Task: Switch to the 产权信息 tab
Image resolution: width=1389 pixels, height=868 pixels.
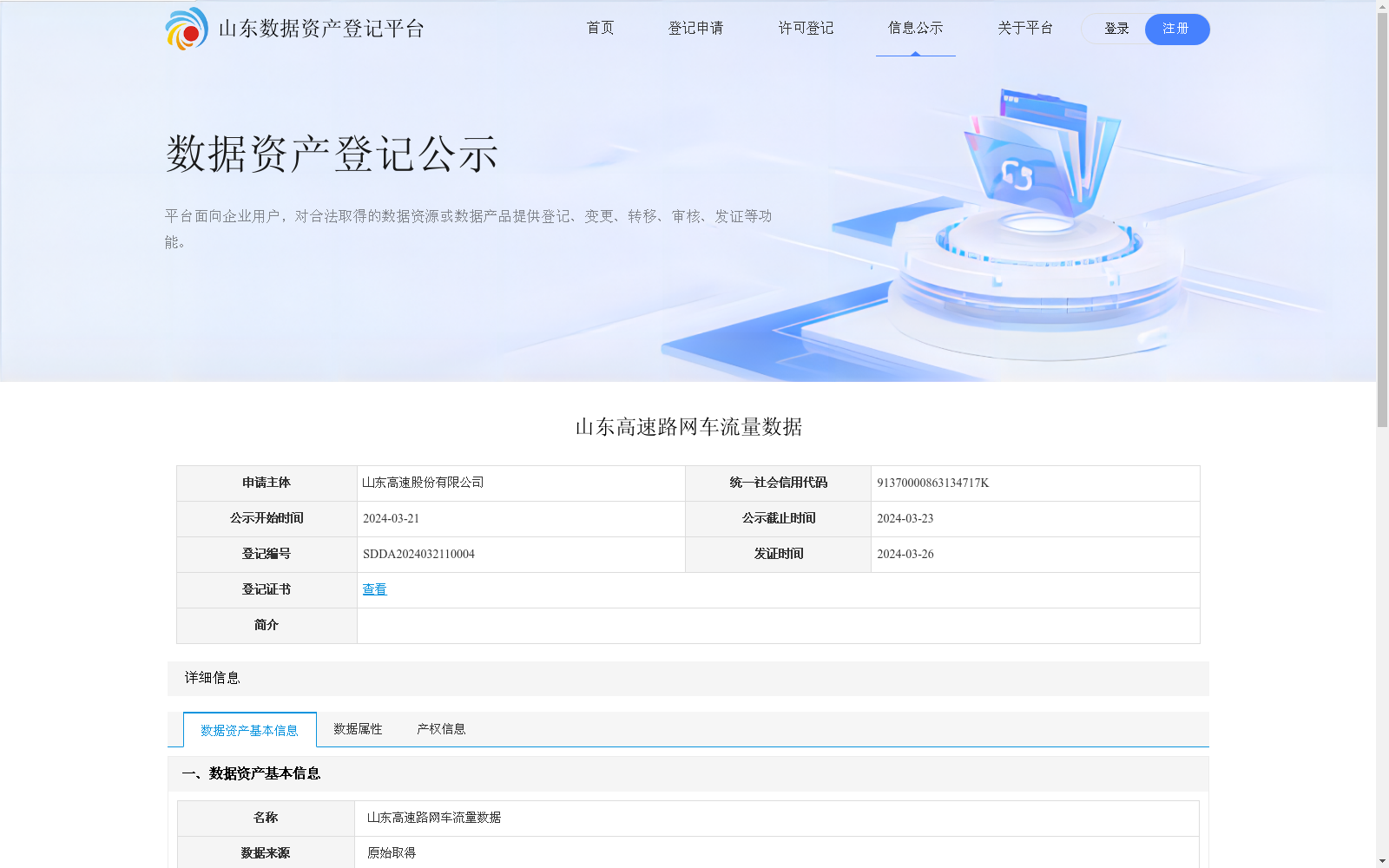Action: click(x=441, y=729)
